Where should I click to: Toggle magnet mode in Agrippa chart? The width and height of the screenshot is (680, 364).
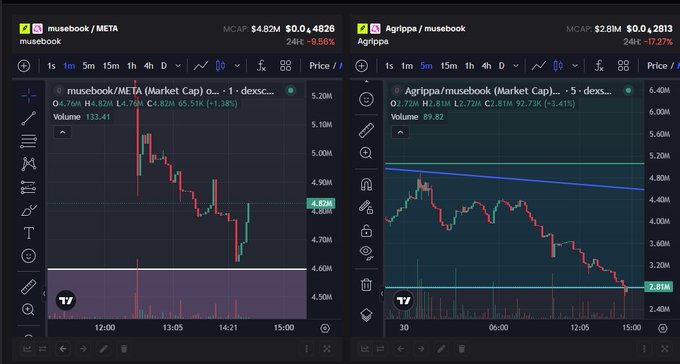[x=366, y=184]
